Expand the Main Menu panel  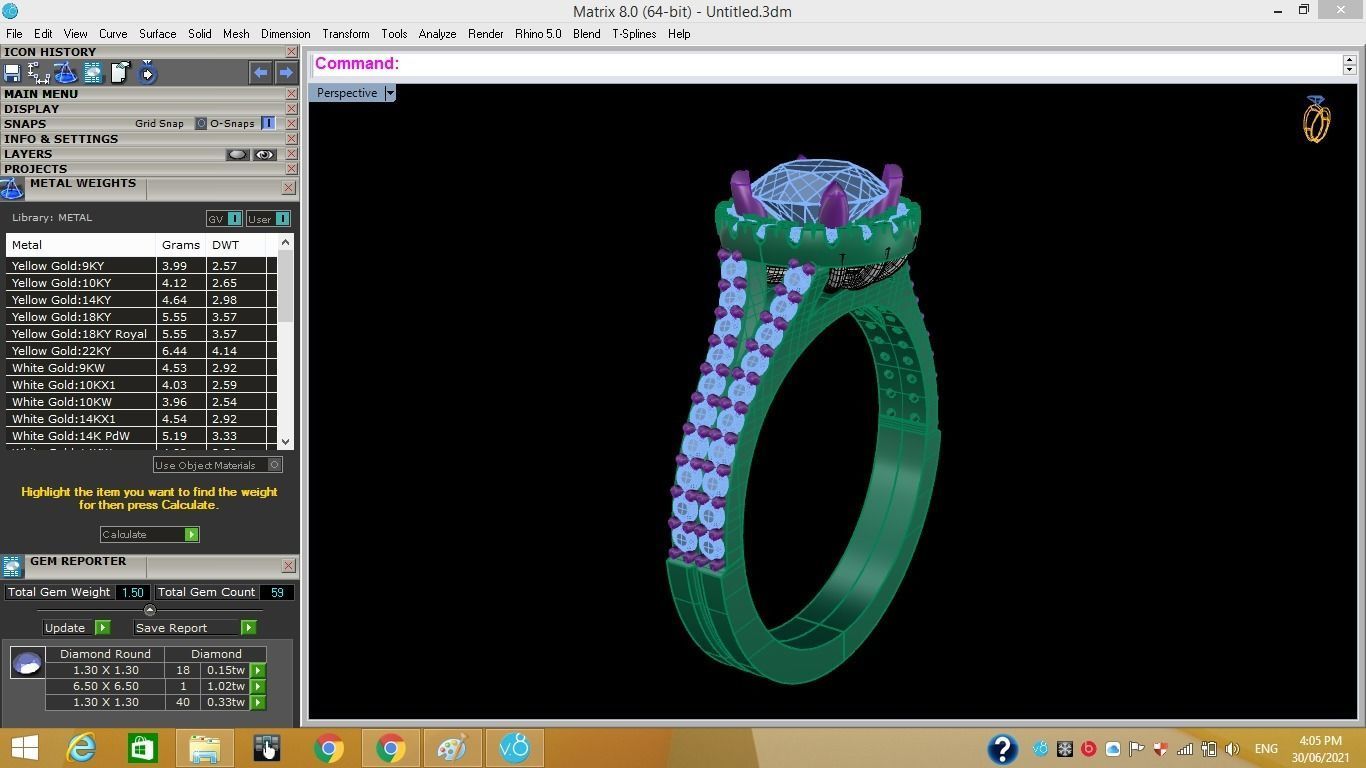pyautogui.click(x=41, y=94)
